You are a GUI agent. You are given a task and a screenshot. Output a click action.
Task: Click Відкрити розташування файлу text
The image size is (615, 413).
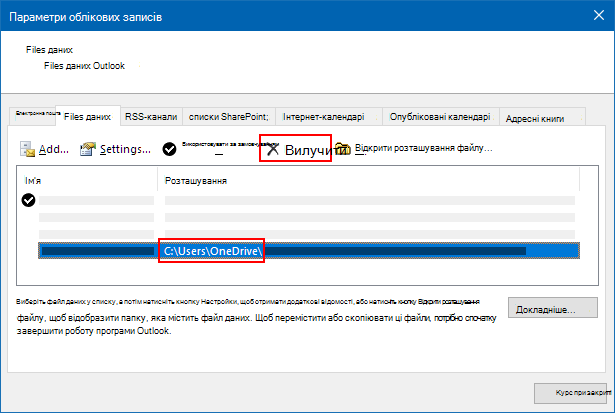tap(423, 148)
